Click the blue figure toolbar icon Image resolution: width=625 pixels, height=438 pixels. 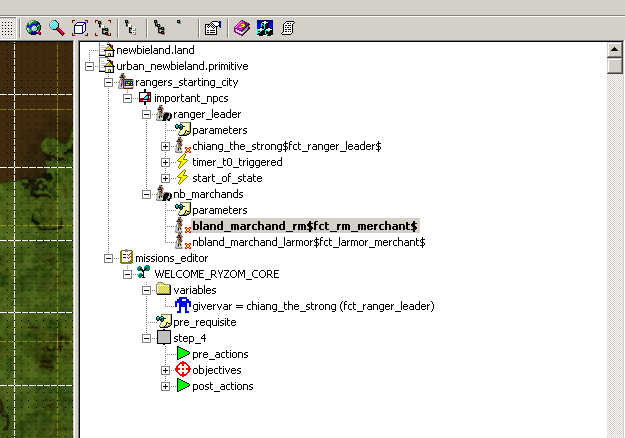click(264, 28)
